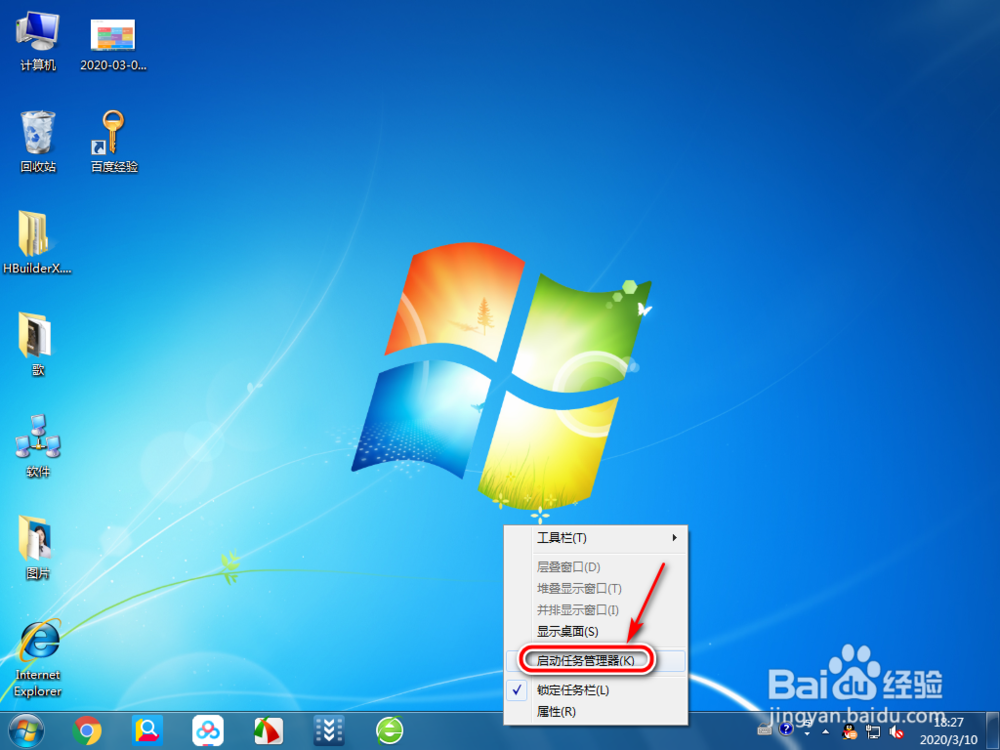
Task: Click the keyboard input method tray icon
Action: 765,728
